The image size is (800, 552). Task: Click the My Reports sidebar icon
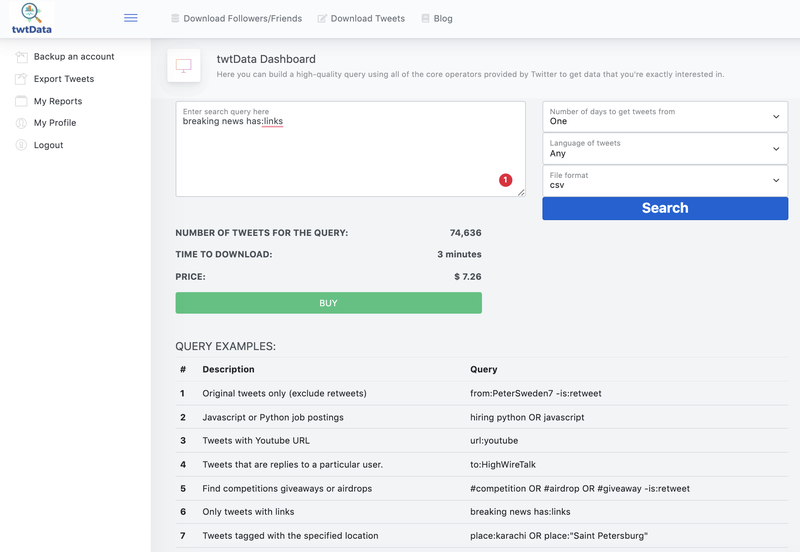coord(21,101)
